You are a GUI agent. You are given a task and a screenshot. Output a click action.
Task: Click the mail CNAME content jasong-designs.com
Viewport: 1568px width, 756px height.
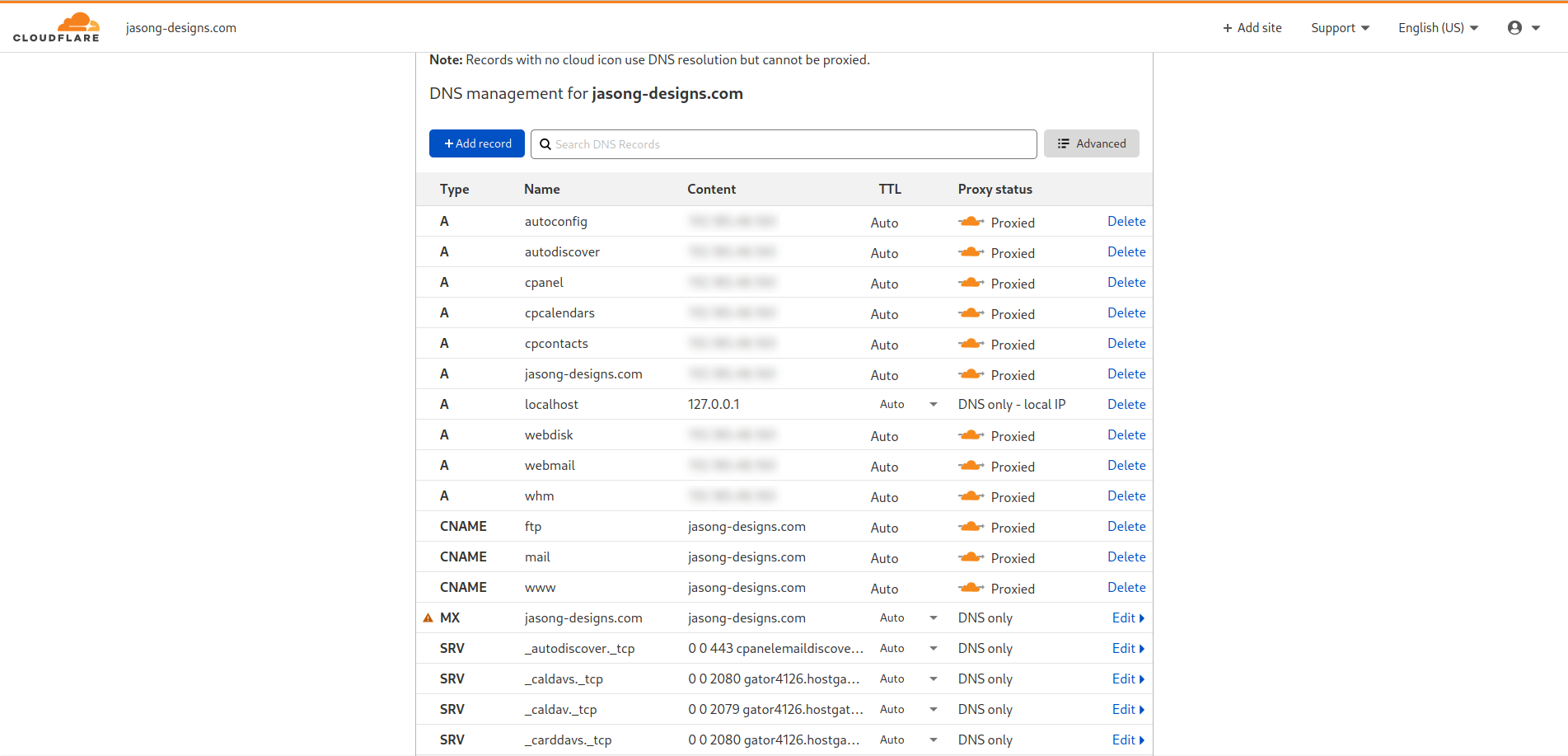point(747,556)
